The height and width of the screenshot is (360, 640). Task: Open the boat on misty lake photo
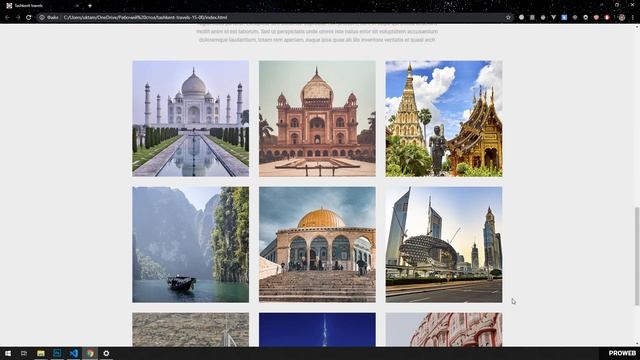click(x=191, y=244)
